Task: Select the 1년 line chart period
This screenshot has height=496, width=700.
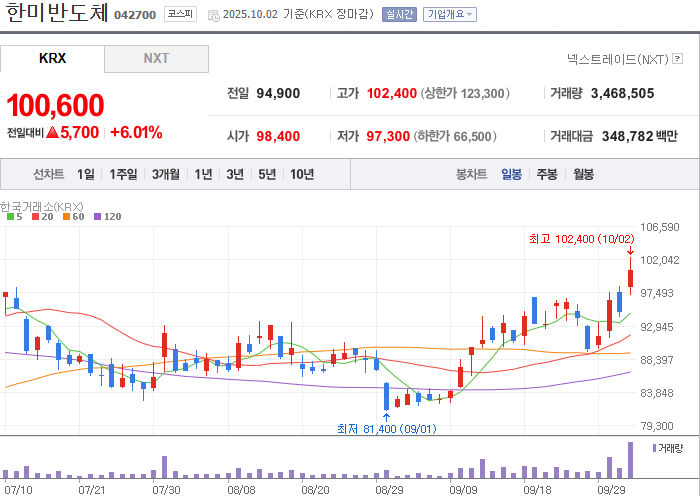Action: 203,174
